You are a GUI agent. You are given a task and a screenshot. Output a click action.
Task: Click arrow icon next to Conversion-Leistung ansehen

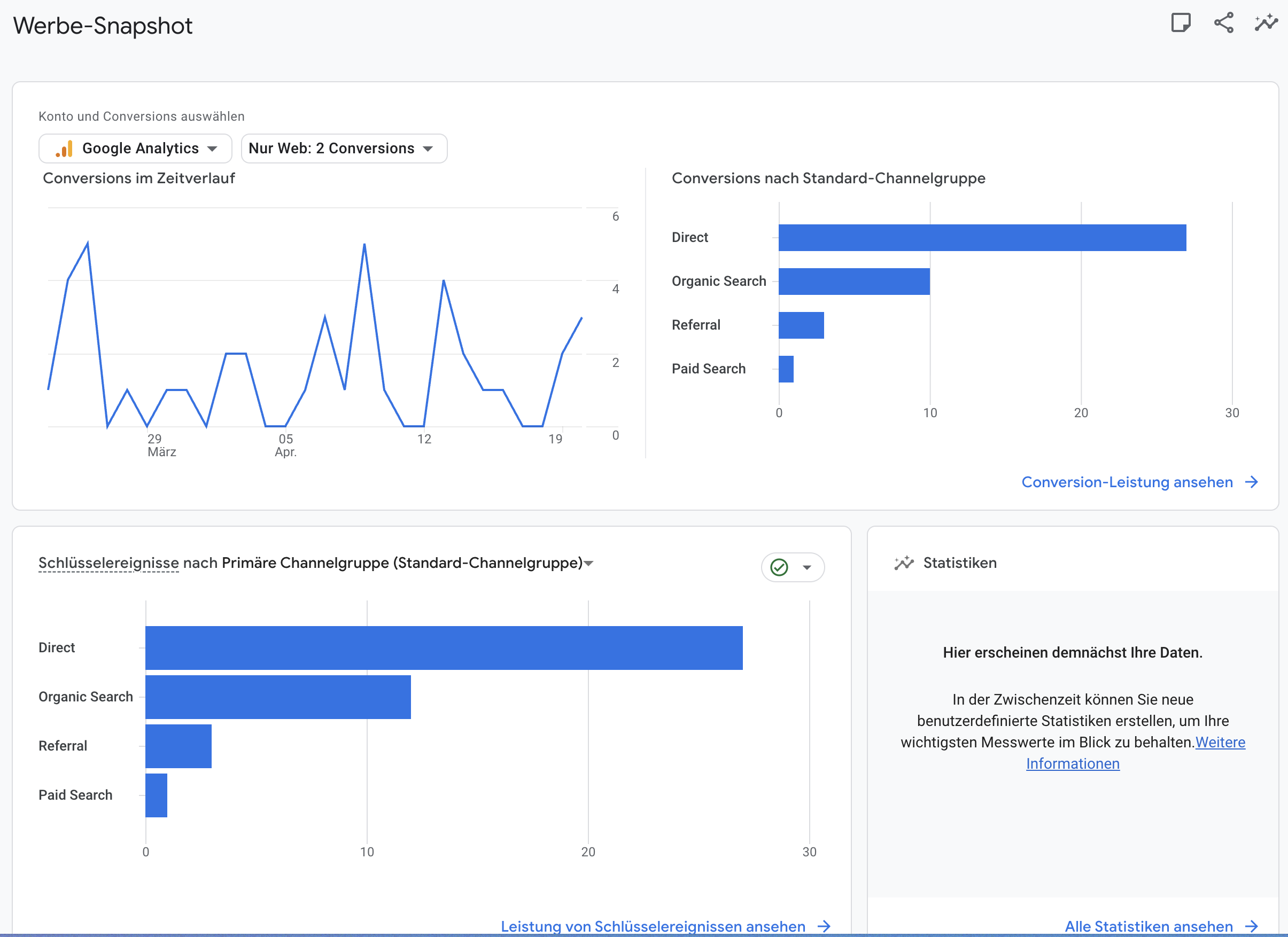coord(1252,482)
